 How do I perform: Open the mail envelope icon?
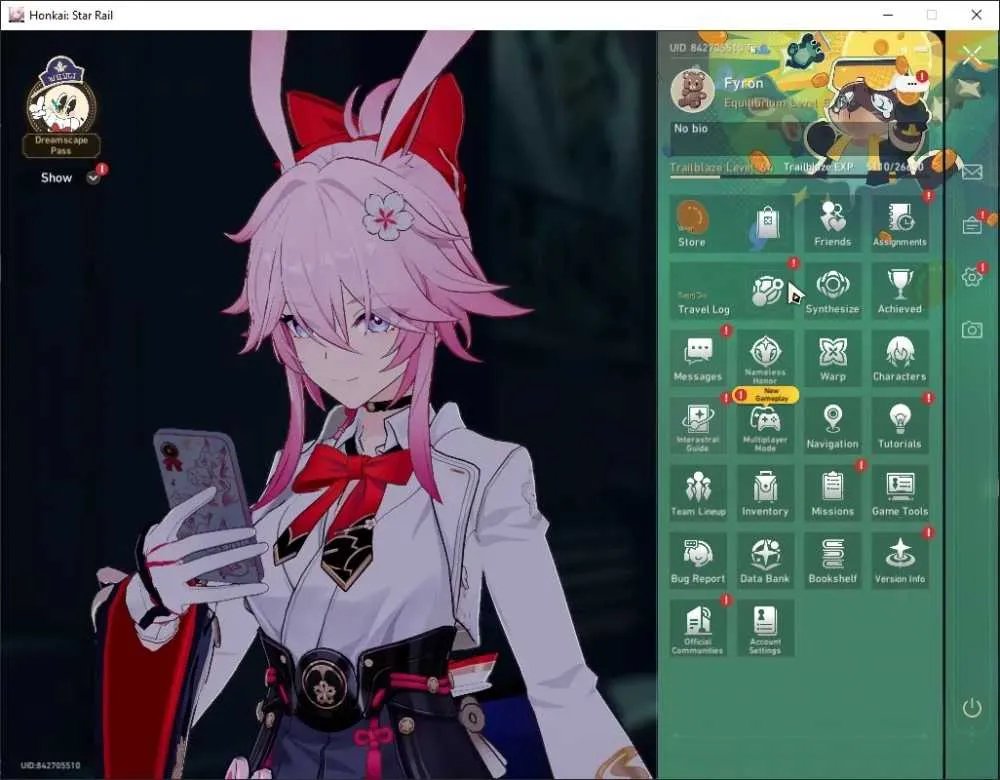coord(972,172)
